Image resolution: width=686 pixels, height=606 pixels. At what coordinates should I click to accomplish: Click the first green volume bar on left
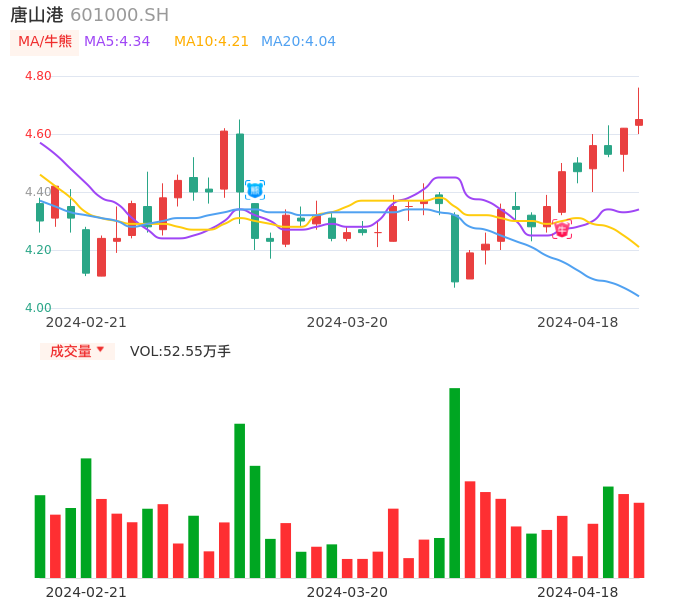point(40,536)
